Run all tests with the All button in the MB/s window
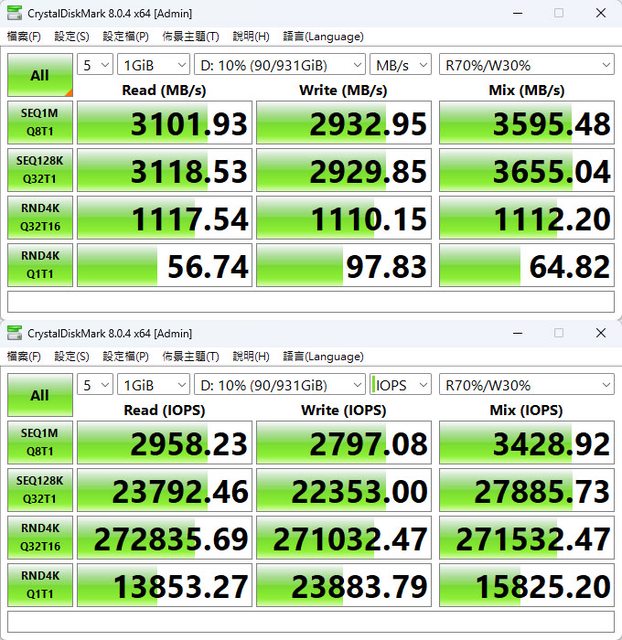Viewport: 622px width, 640px height. point(39,75)
